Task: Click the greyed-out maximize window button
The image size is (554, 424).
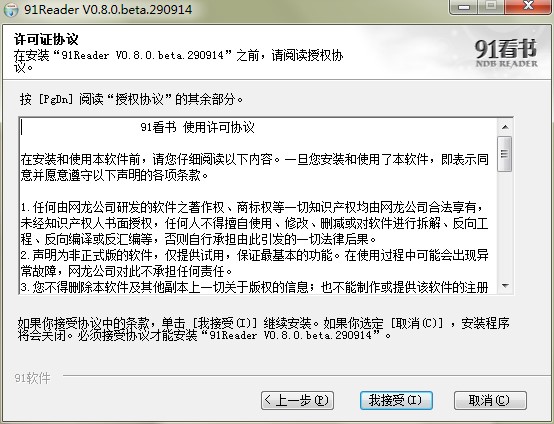Action: [x=491, y=6]
